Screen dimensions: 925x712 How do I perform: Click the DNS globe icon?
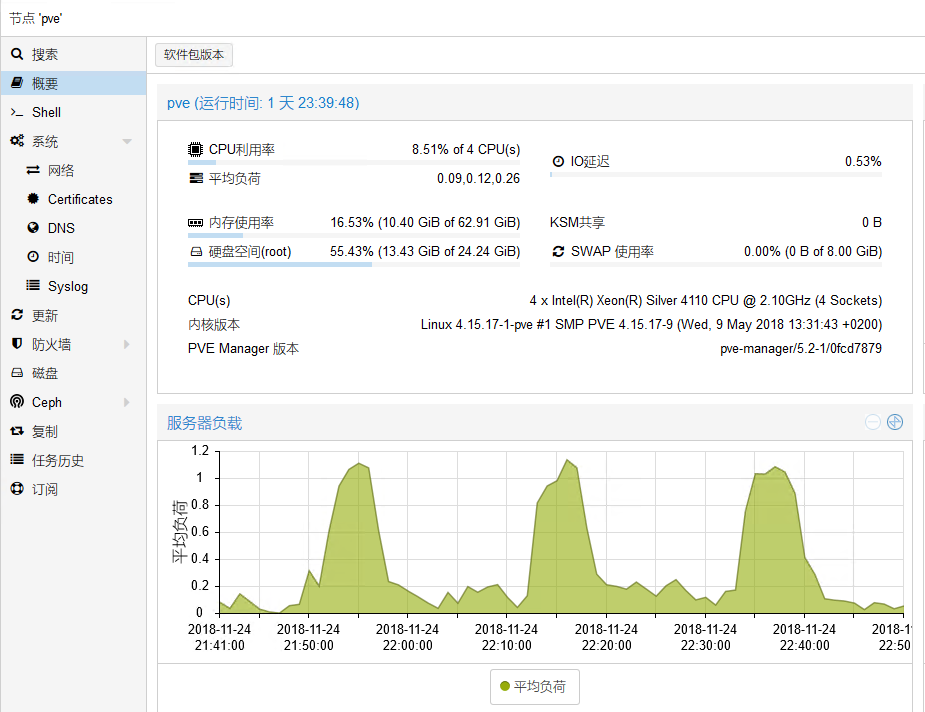33,228
